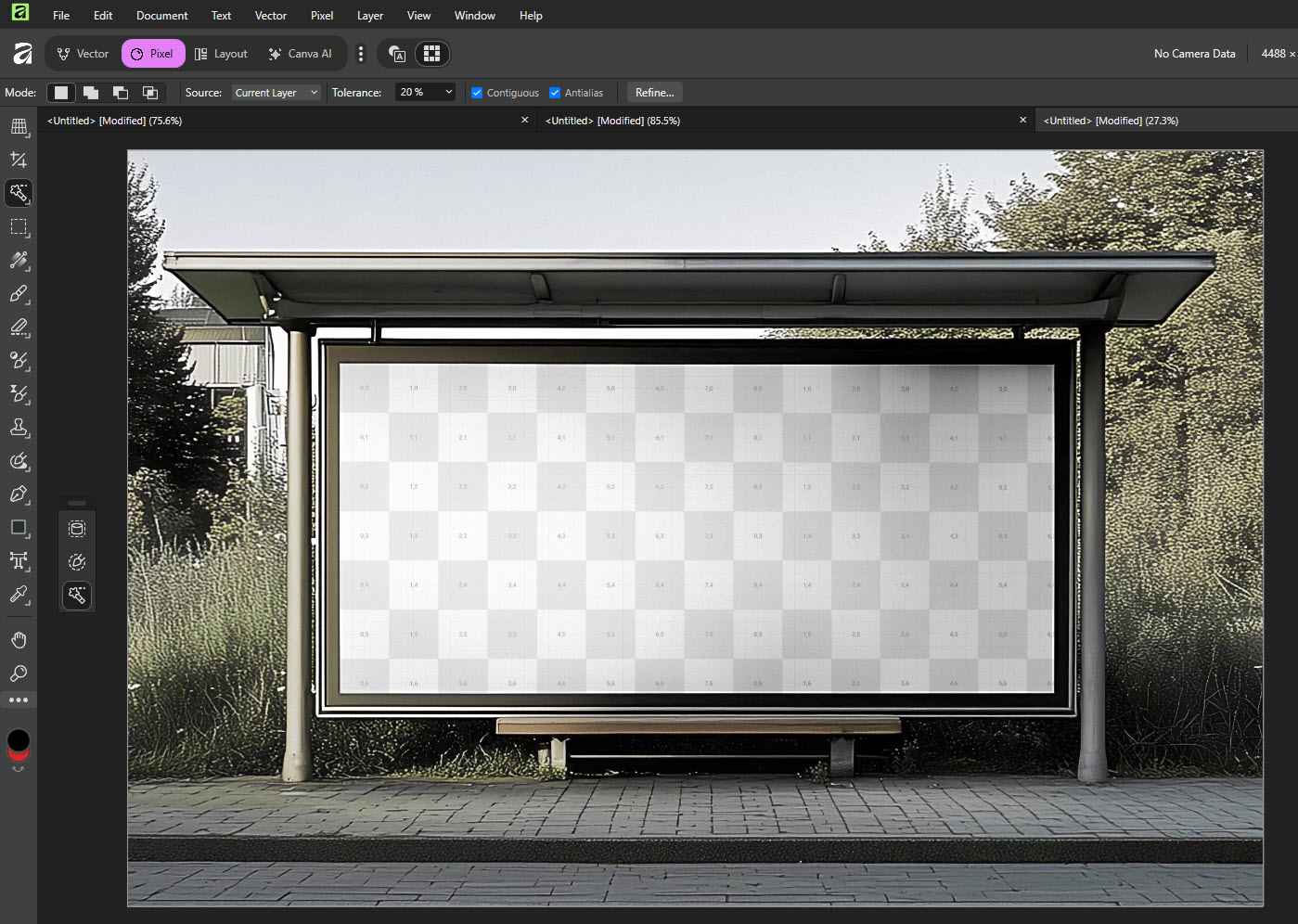Choose the Artistic Text tool
The height and width of the screenshot is (924, 1298).
pos(19,561)
